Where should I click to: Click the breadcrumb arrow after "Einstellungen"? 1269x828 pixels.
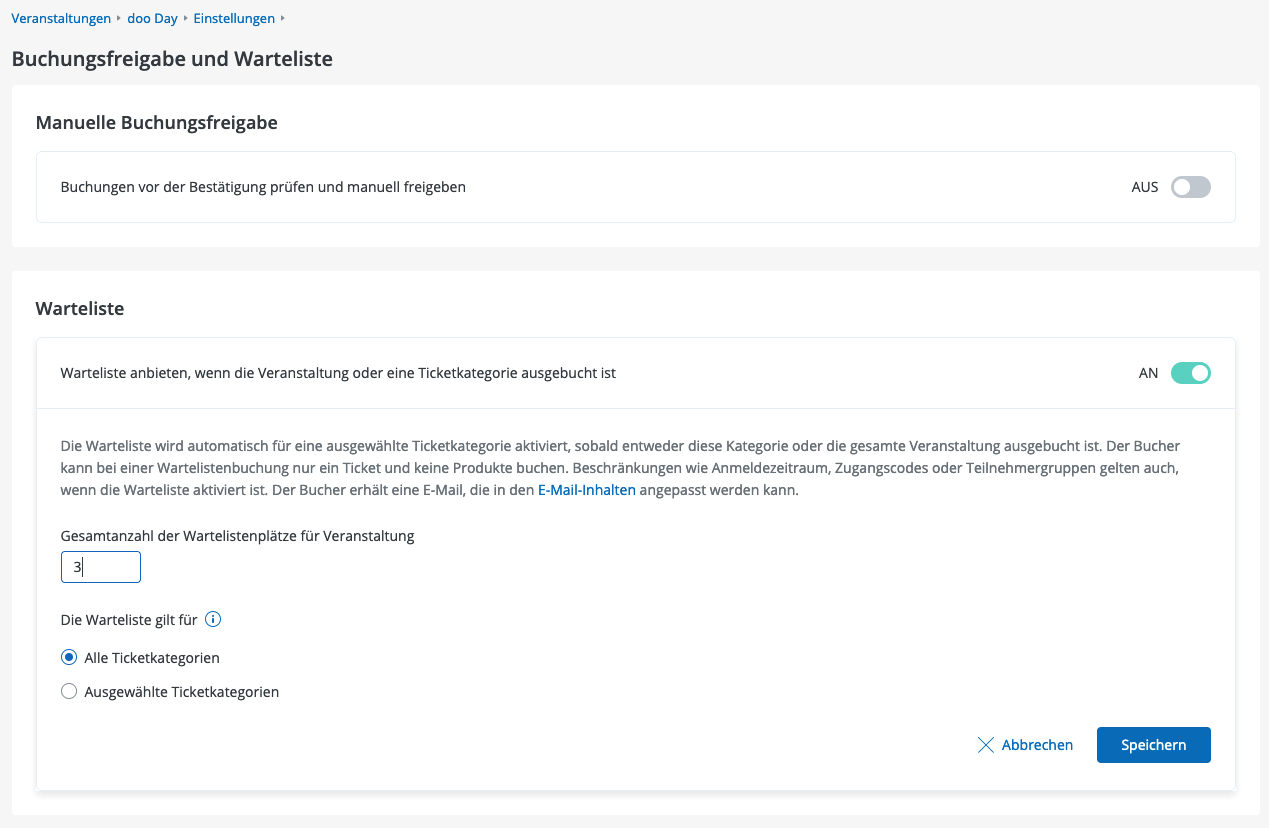point(283,19)
